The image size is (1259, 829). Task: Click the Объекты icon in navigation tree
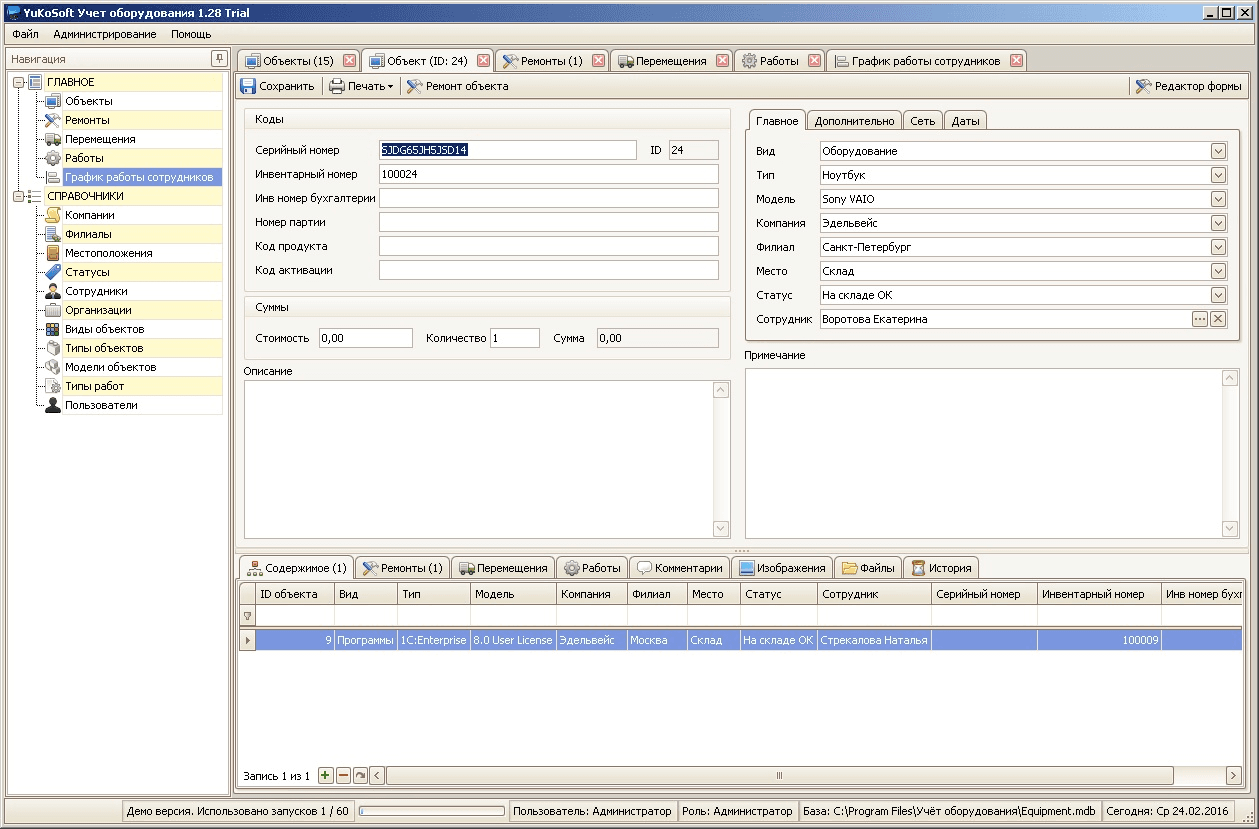(x=53, y=101)
